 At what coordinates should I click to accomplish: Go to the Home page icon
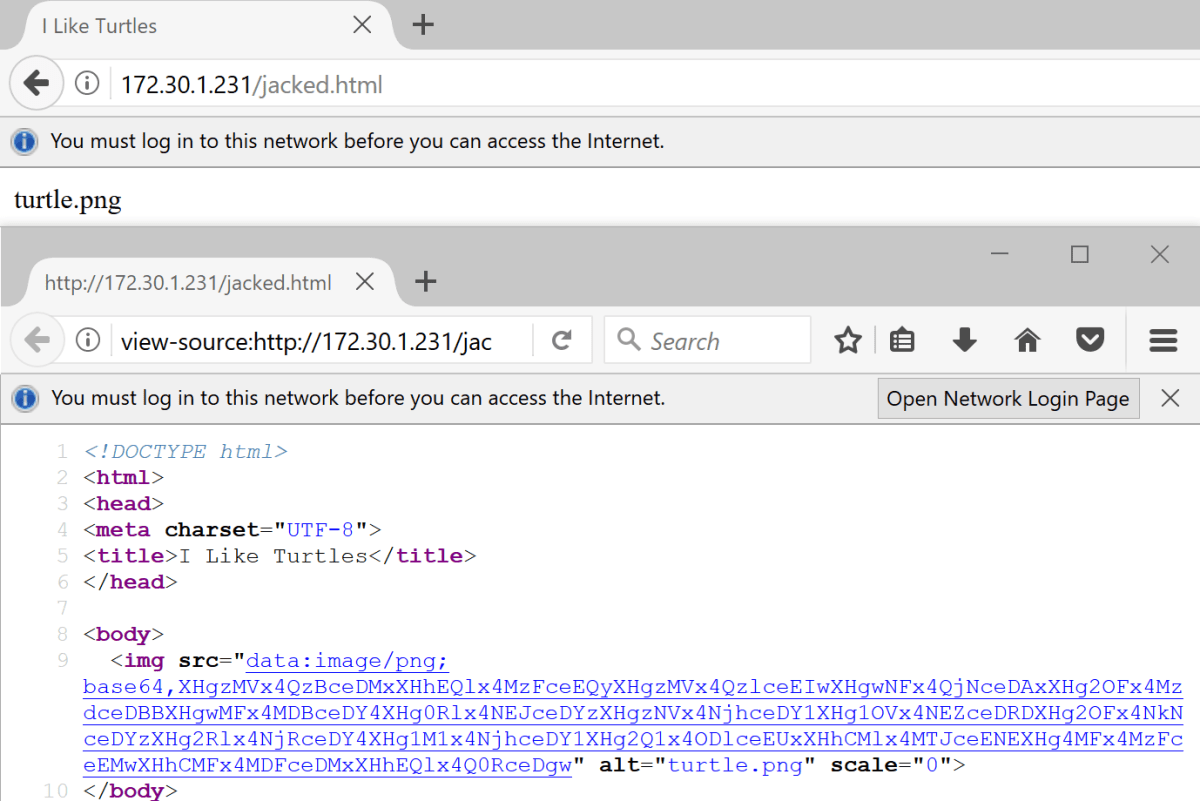click(x=1027, y=341)
